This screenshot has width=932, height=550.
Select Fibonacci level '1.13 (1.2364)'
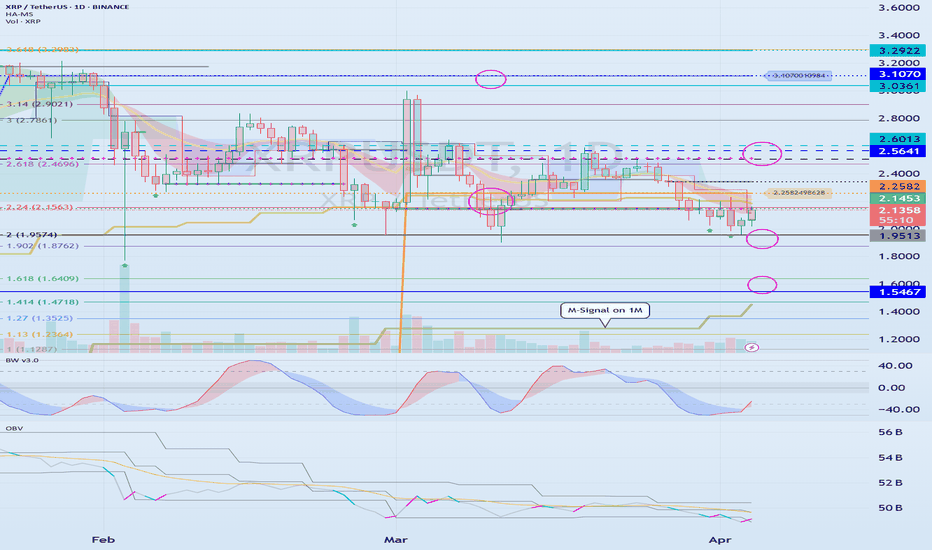[39, 334]
